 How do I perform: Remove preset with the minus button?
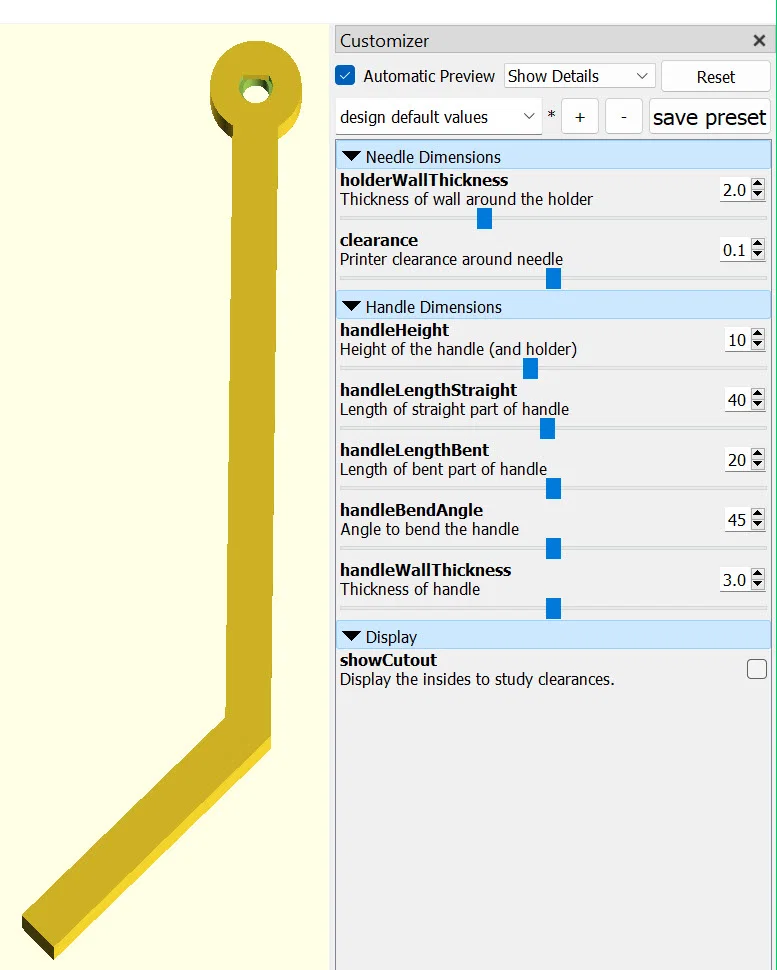(x=624, y=117)
